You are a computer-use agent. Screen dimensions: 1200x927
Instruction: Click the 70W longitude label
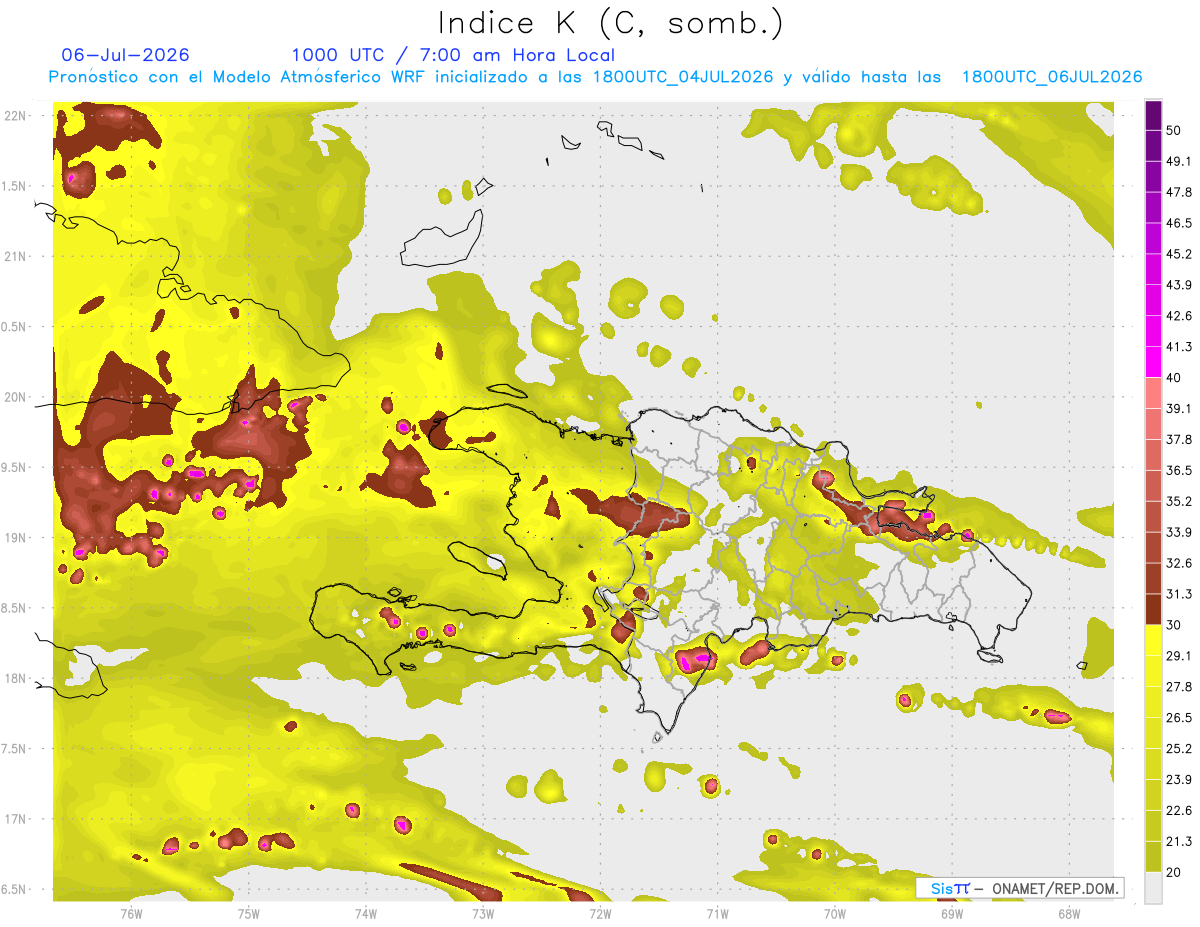click(834, 912)
